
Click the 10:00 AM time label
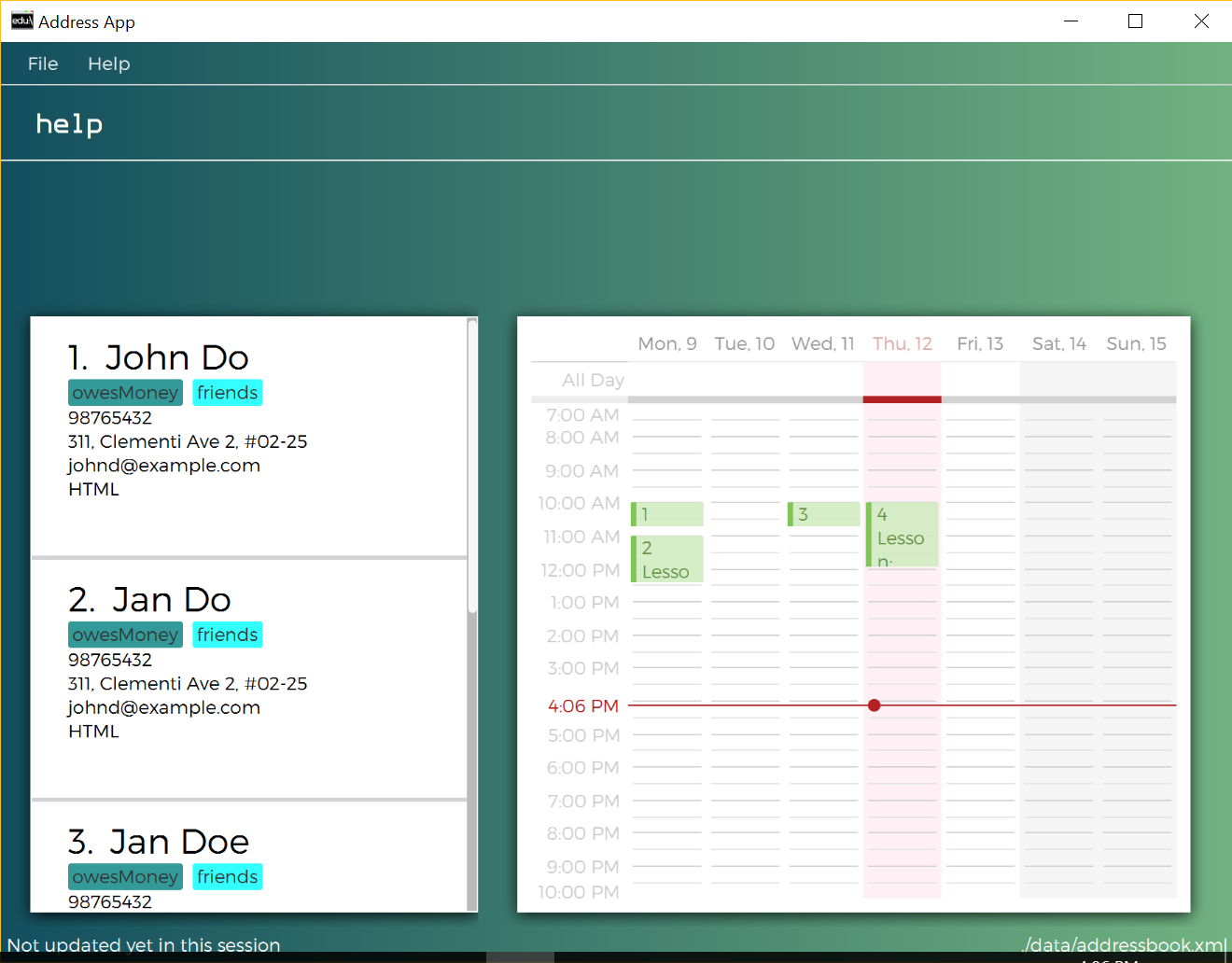(579, 503)
